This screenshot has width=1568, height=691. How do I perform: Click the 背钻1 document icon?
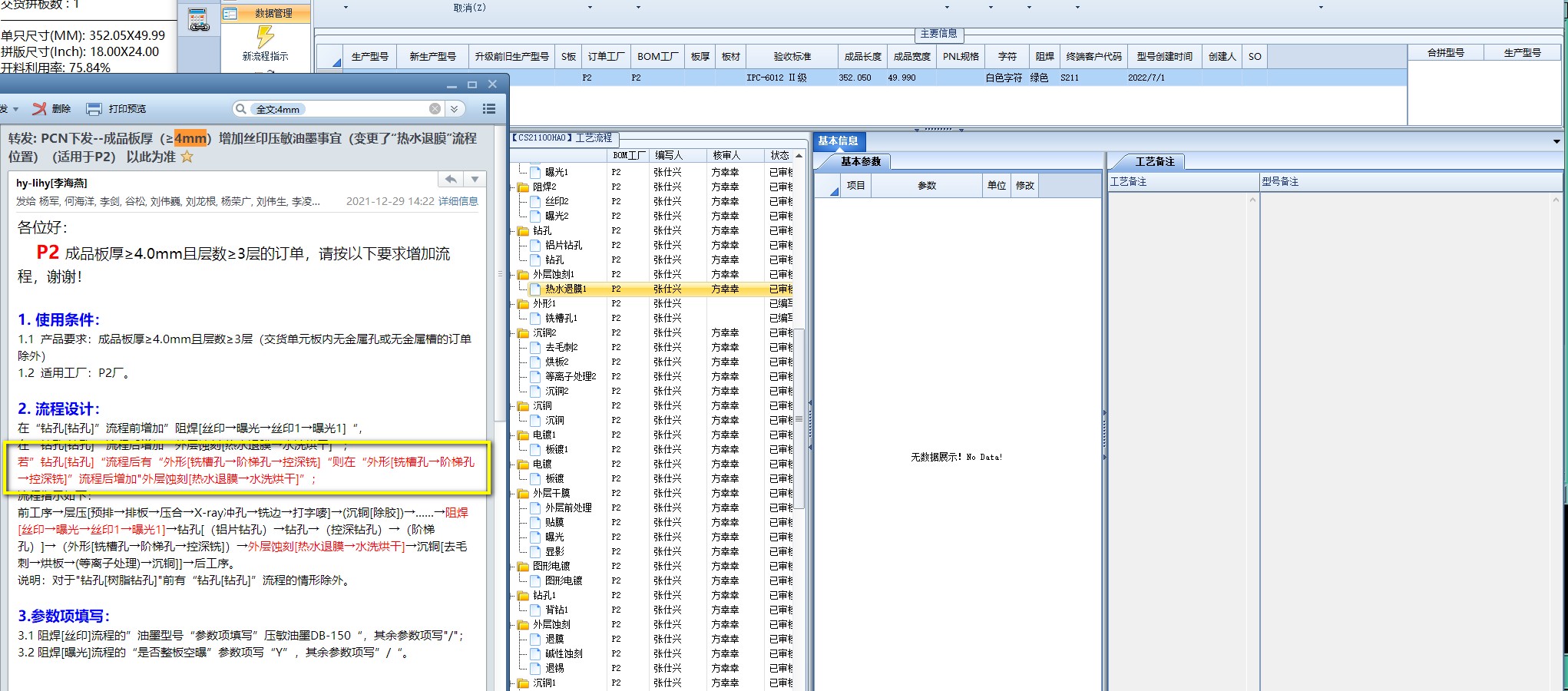tap(536, 610)
